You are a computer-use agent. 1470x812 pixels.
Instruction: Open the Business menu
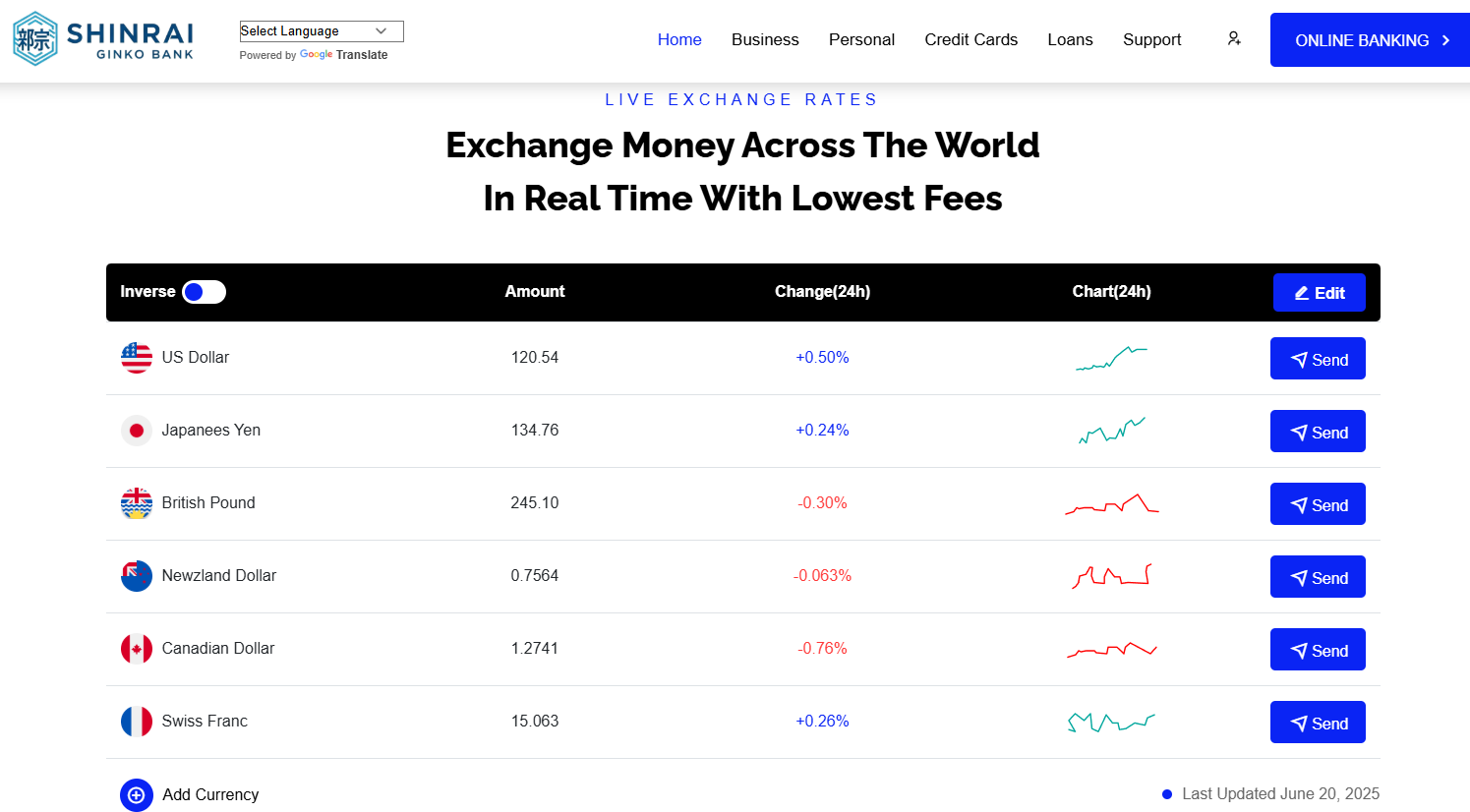(765, 39)
